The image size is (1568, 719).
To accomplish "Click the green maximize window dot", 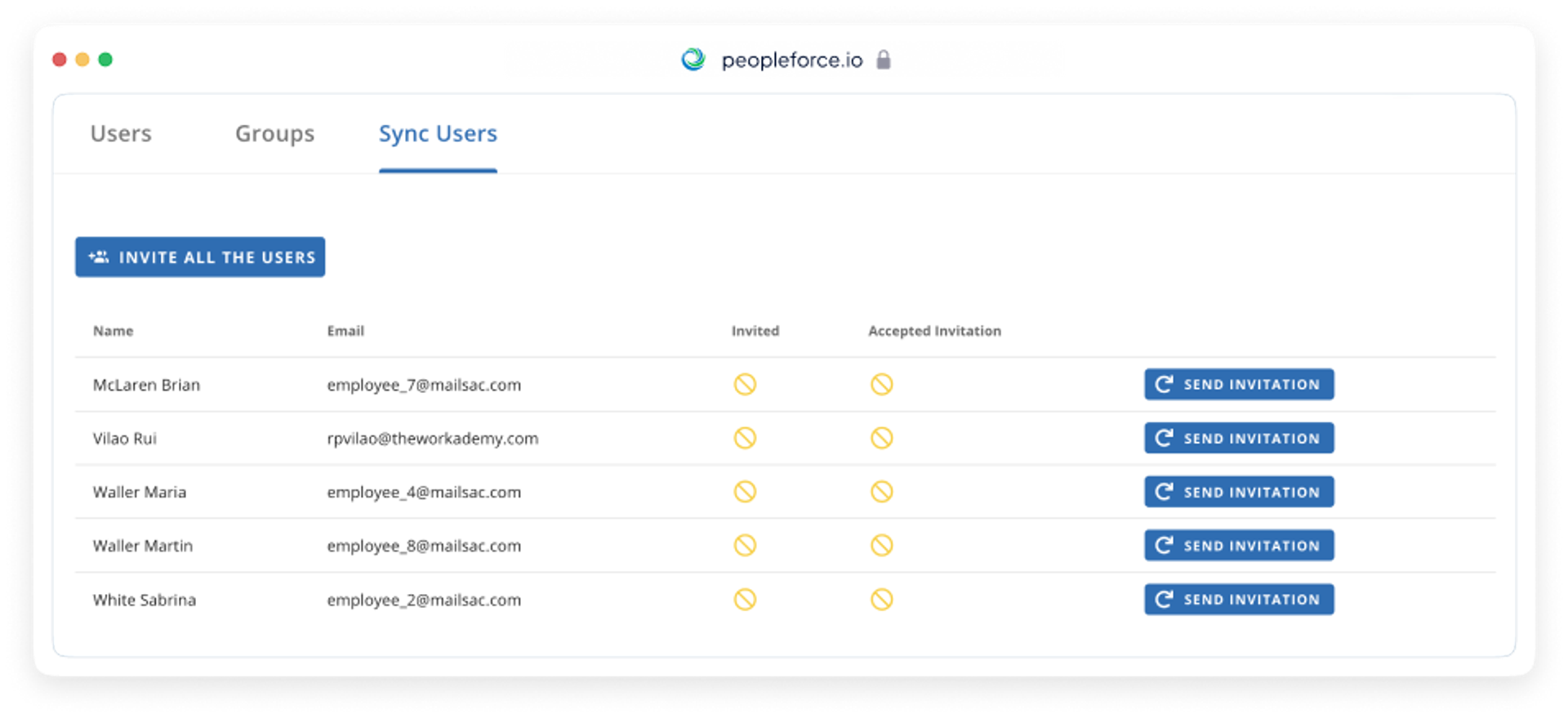I will click(x=105, y=59).
